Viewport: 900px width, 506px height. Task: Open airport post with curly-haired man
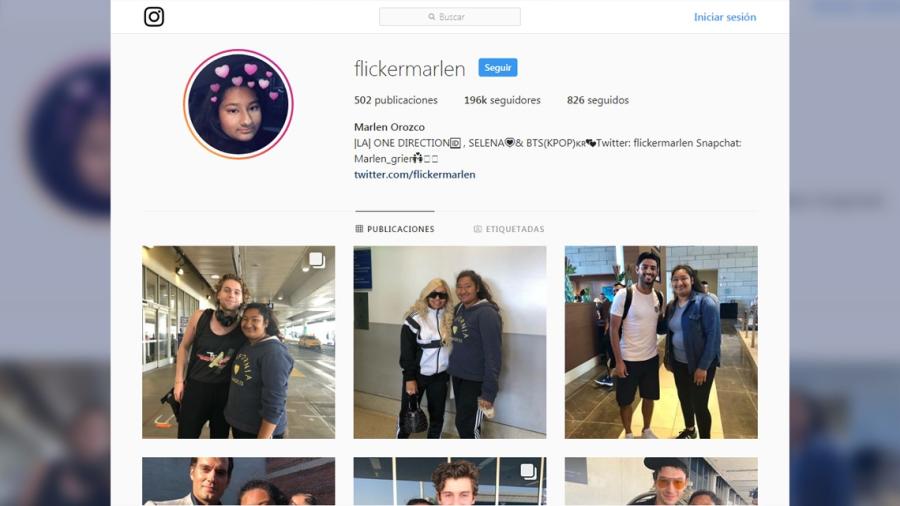[239, 342]
